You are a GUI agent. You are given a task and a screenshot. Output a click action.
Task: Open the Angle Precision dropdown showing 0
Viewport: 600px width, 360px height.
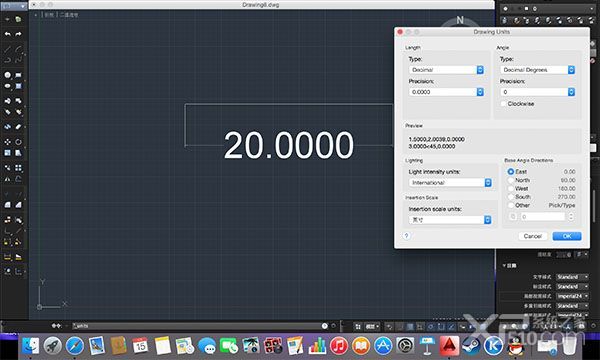click(x=538, y=92)
